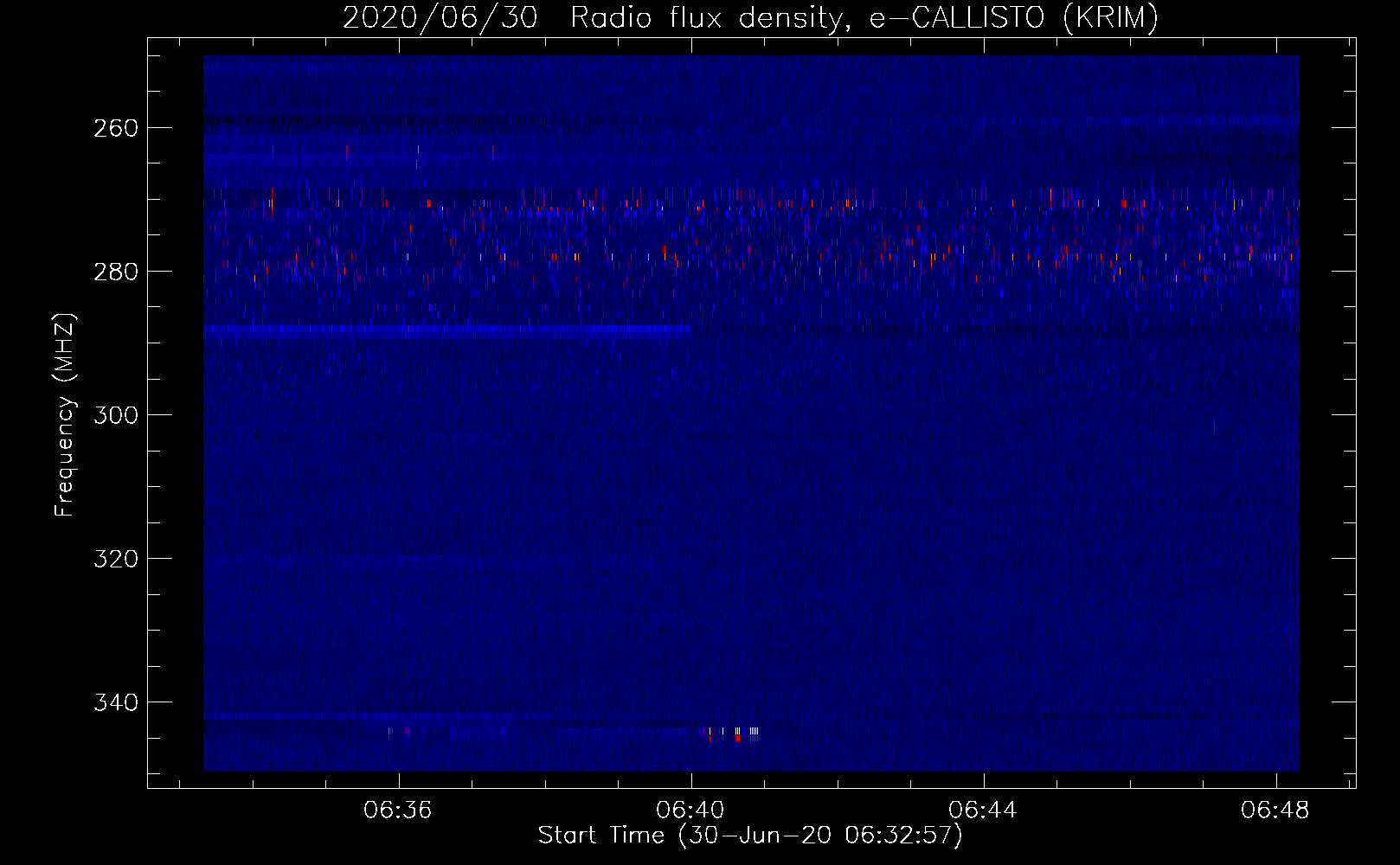Click the "Frequency (MHZ)" axis label
The height and width of the screenshot is (865, 1400).
click(65, 414)
